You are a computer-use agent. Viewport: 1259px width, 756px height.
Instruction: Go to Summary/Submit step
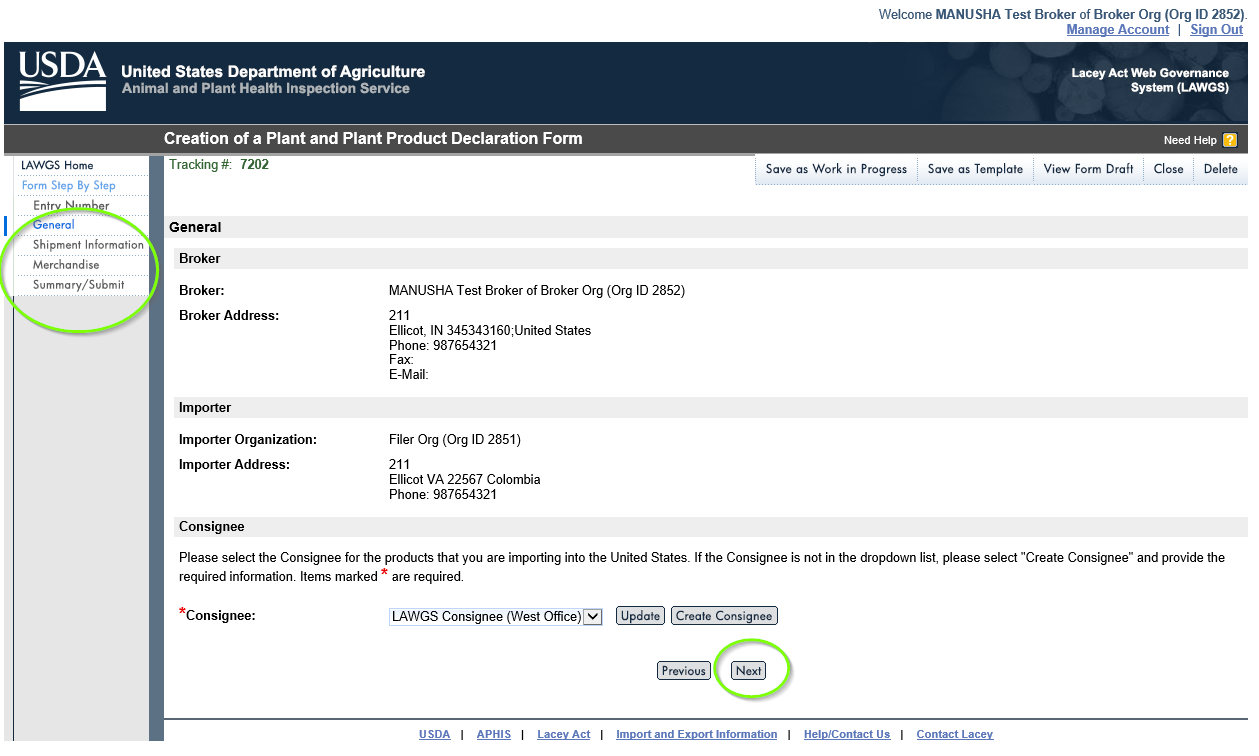coord(78,285)
